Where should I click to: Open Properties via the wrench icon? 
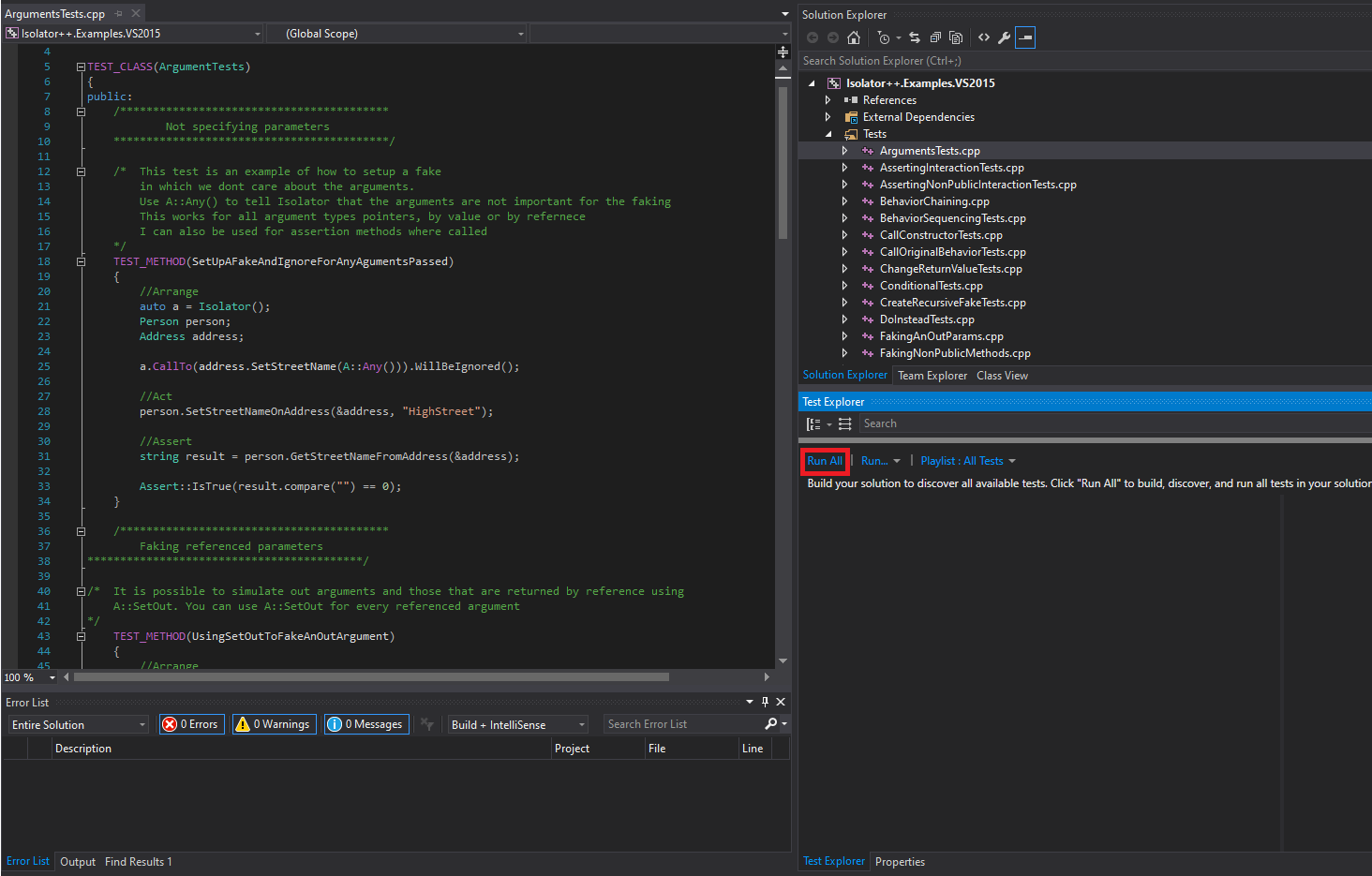click(x=1004, y=37)
